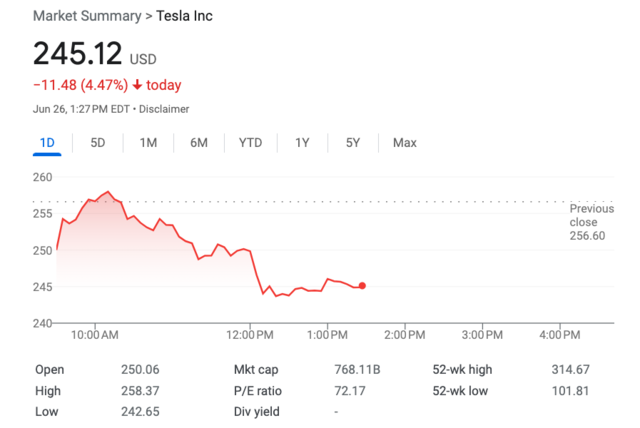
Task: Click the red current-price dot on the chart
Action: point(362,286)
